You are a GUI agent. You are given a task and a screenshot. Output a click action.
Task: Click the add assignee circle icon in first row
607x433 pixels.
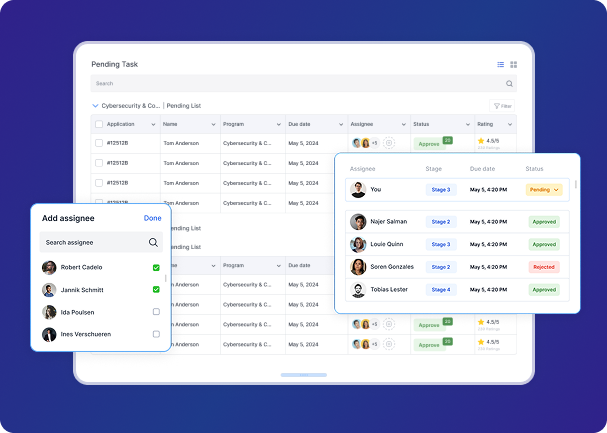(389, 143)
